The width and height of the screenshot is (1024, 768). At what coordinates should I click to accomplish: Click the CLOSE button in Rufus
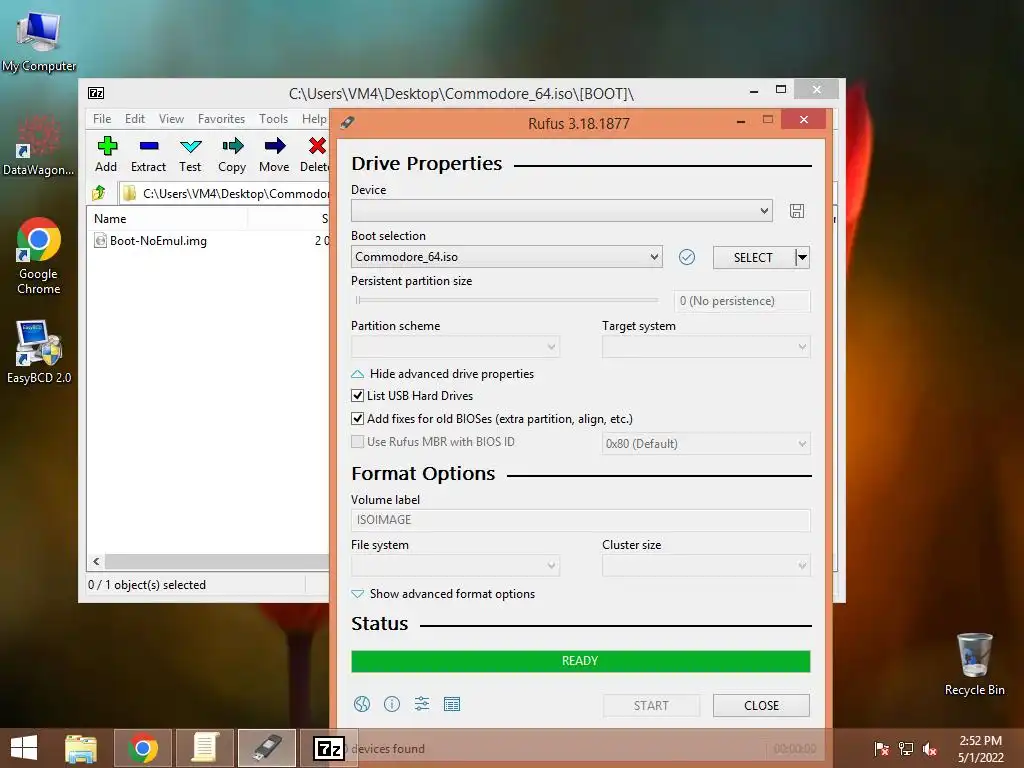click(761, 705)
